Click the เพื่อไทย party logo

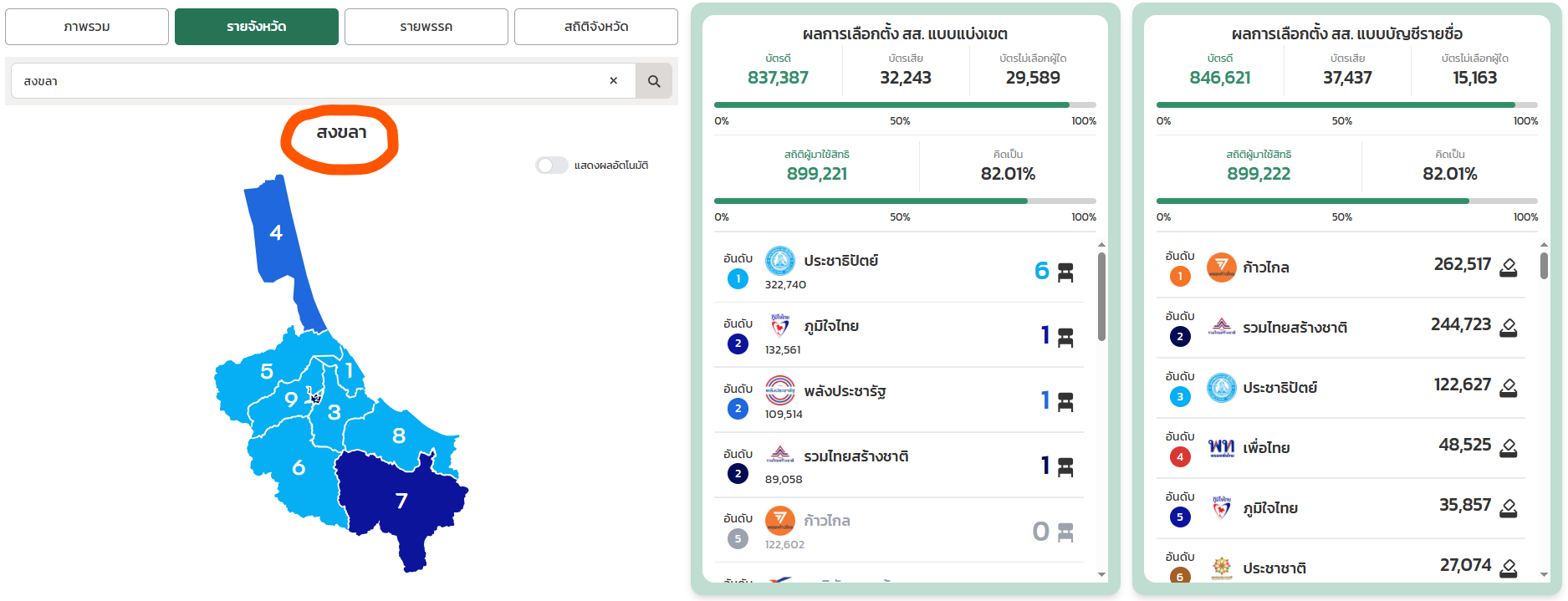[1221, 448]
